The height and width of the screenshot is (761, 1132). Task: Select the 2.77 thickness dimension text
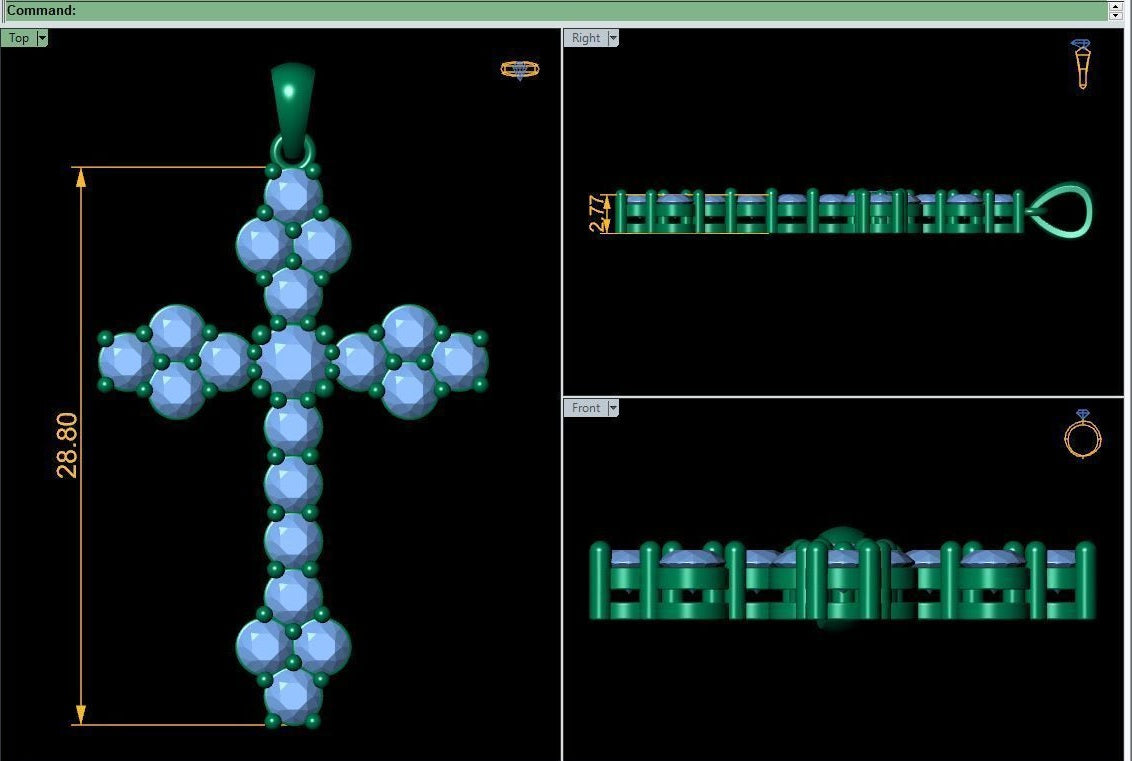(x=597, y=213)
